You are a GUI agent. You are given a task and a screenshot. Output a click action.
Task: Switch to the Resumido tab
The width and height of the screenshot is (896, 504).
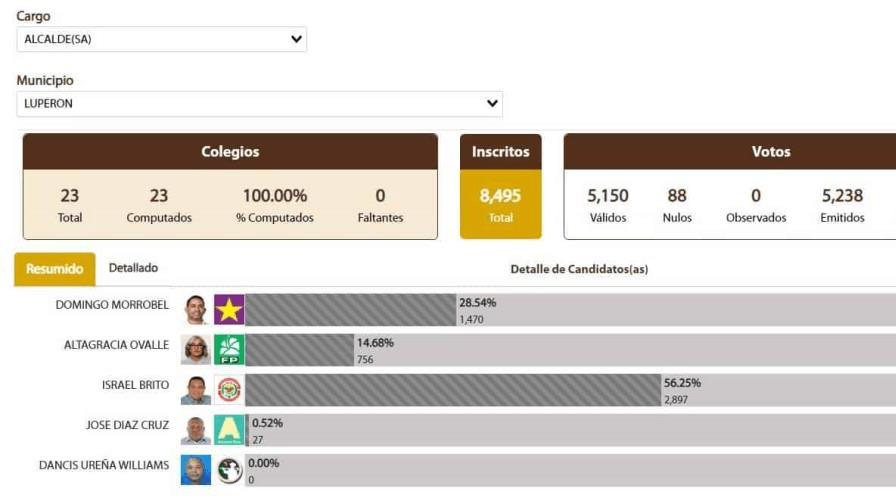pos(55,269)
